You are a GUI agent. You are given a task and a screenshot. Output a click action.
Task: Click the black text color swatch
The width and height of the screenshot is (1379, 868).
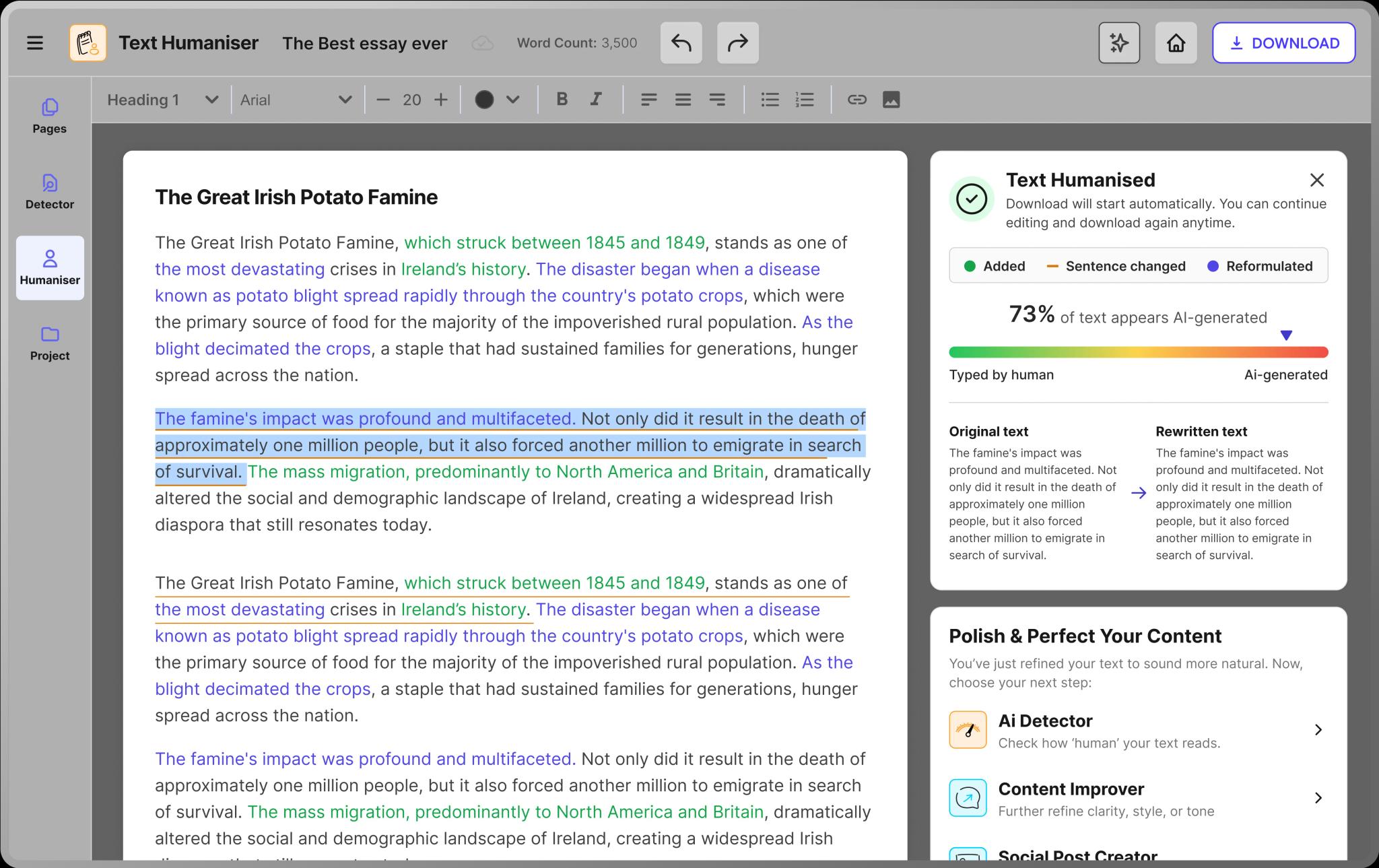pyautogui.click(x=484, y=100)
